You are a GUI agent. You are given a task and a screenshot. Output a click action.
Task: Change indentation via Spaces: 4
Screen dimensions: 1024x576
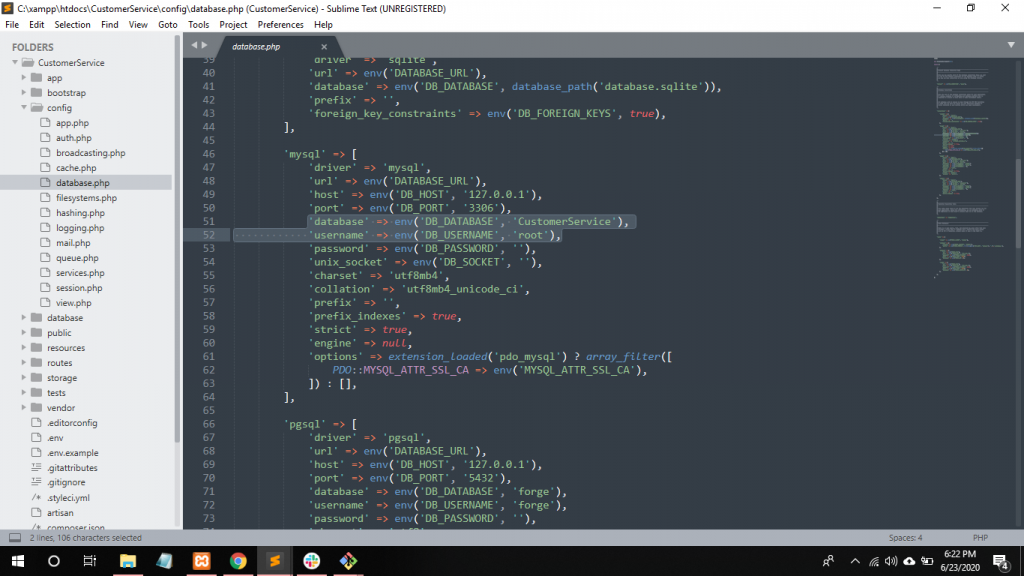click(x=906, y=538)
